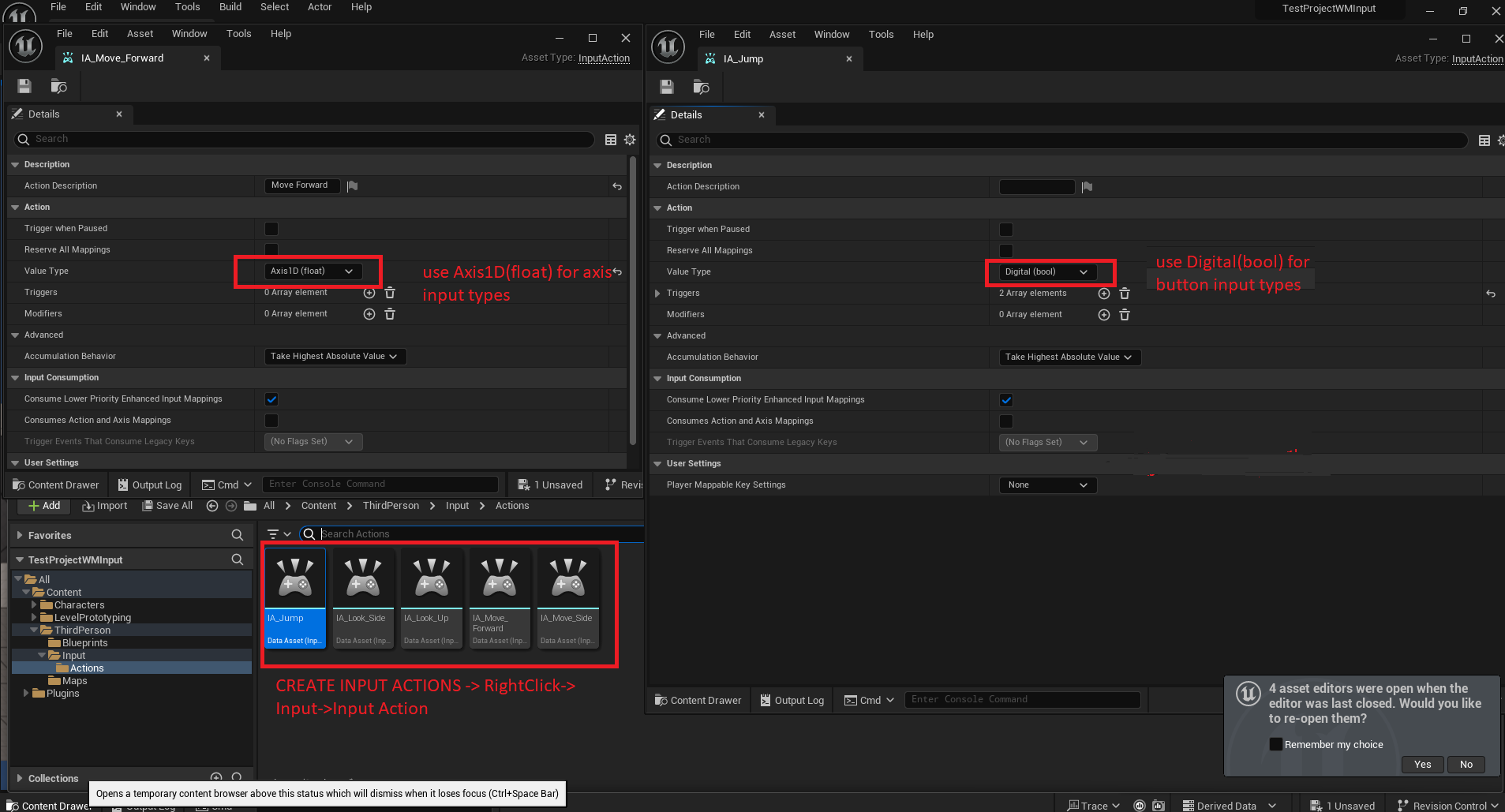Open the Asset menu in IA_Jump window

[x=781, y=35]
